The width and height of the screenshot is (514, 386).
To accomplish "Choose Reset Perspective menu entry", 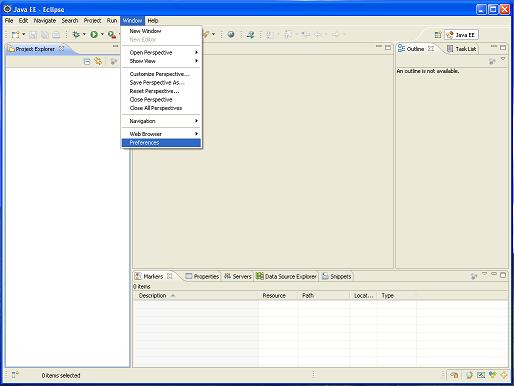I will pos(161,91).
